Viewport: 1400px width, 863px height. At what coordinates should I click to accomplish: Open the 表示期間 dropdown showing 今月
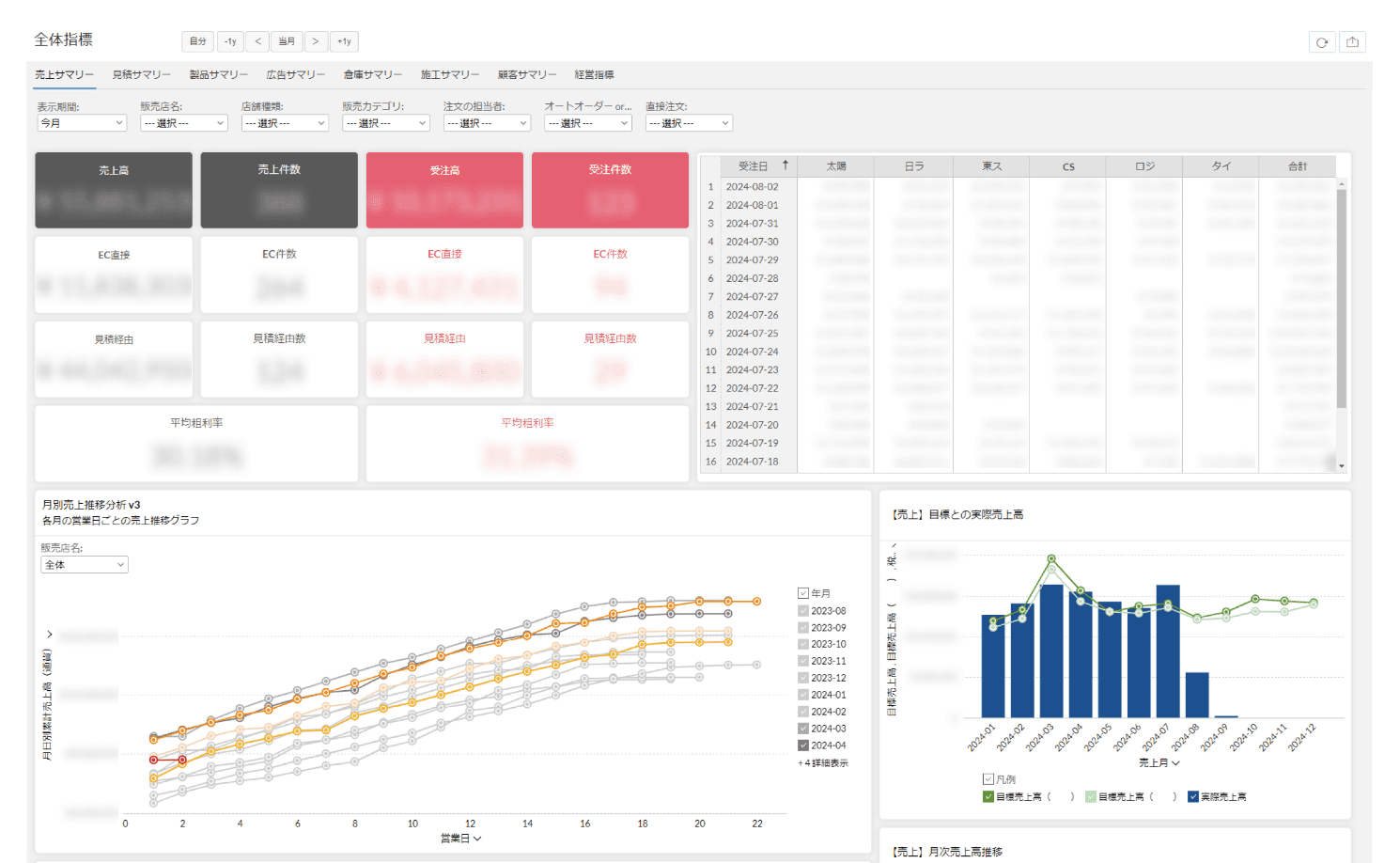(x=82, y=123)
